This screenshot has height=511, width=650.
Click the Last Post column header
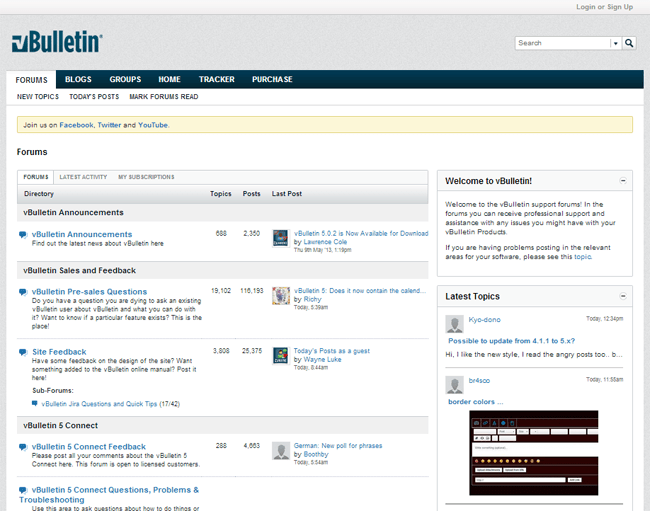[x=287, y=194]
